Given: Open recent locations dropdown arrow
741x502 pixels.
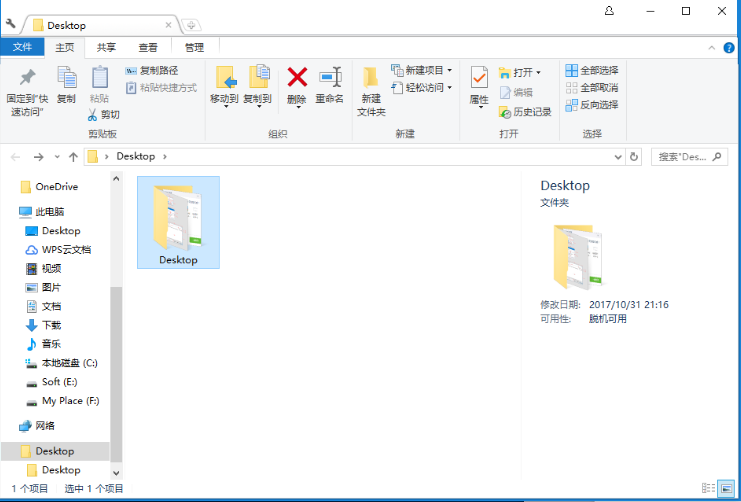Looking at the screenshot, I should (57, 157).
